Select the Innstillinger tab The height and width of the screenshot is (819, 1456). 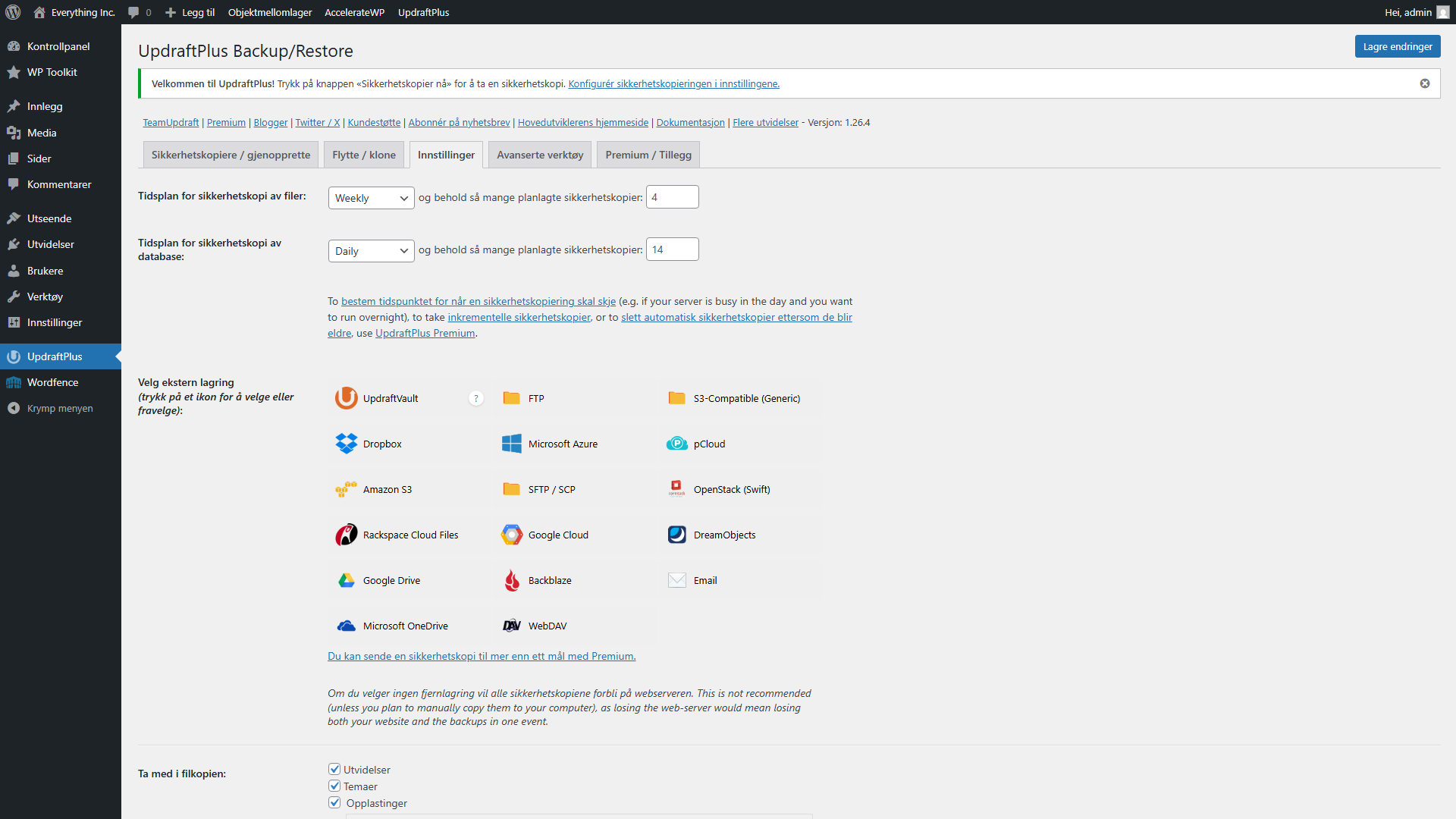tap(446, 155)
